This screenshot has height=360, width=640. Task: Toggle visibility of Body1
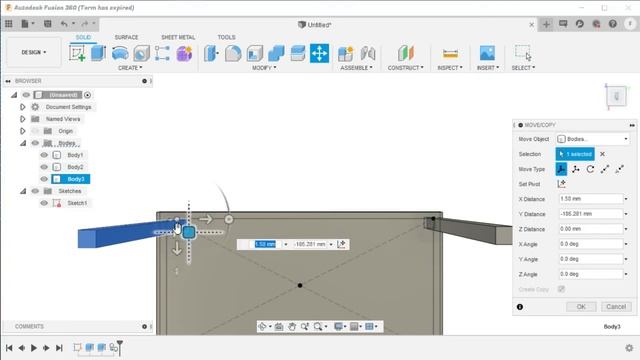44,155
